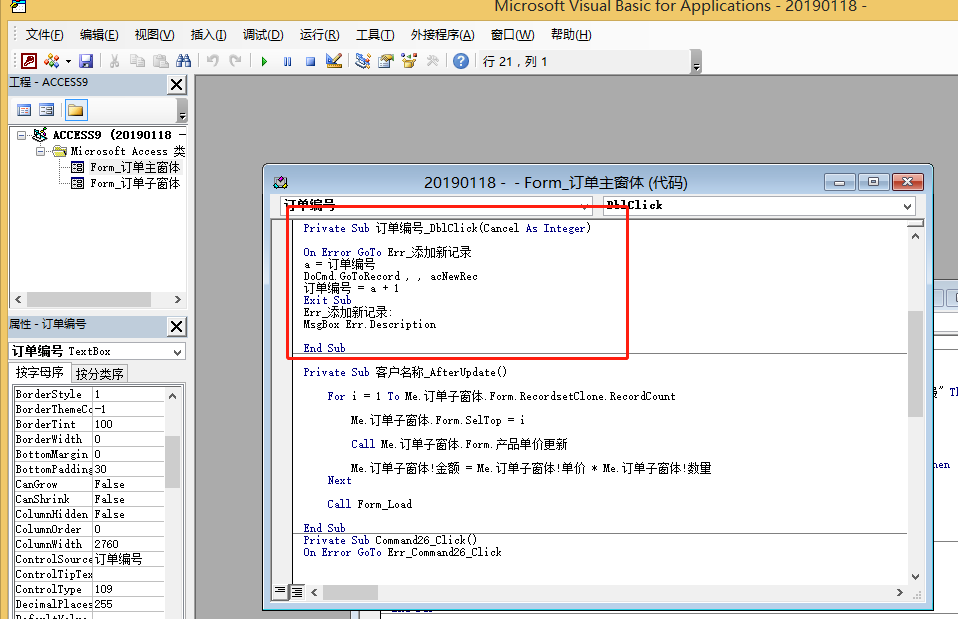This screenshot has height=619, width=958.
Task: Close the 工程 - ACCESS9 project panel
Action: click(x=177, y=84)
